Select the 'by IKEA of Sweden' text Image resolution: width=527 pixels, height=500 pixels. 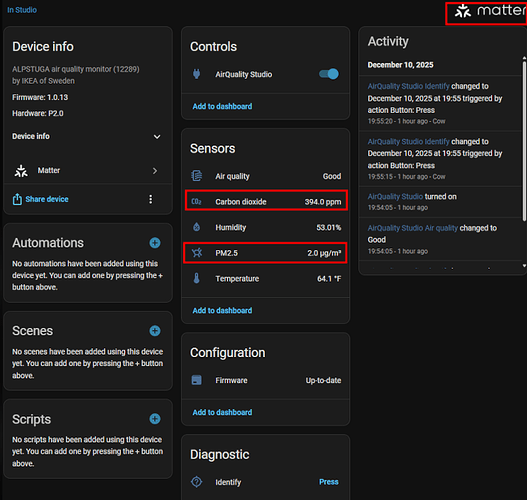tap(43, 81)
